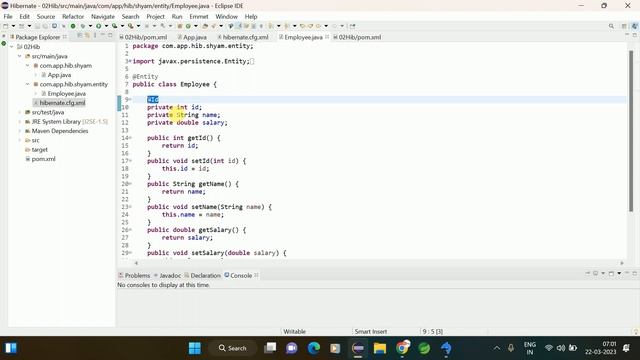
Task: Click the Open Perspective icon
Action: click(x=624, y=26)
